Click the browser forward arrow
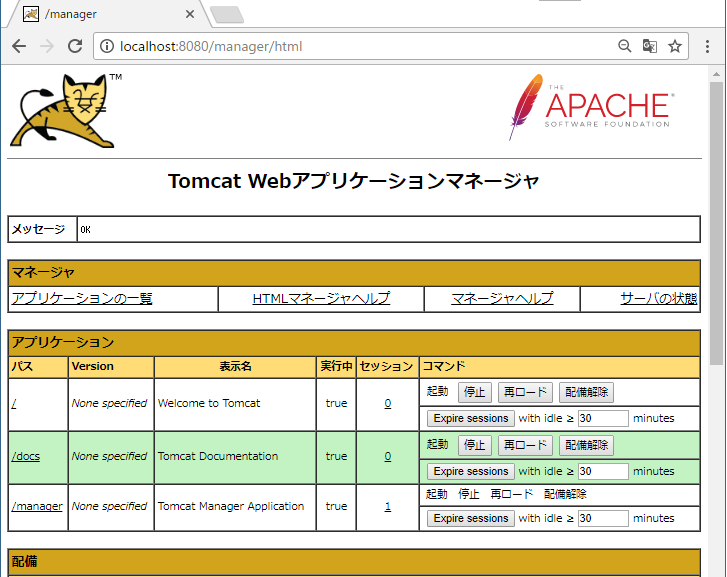Image resolution: width=727 pixels, height=577 pixels. 47,46
